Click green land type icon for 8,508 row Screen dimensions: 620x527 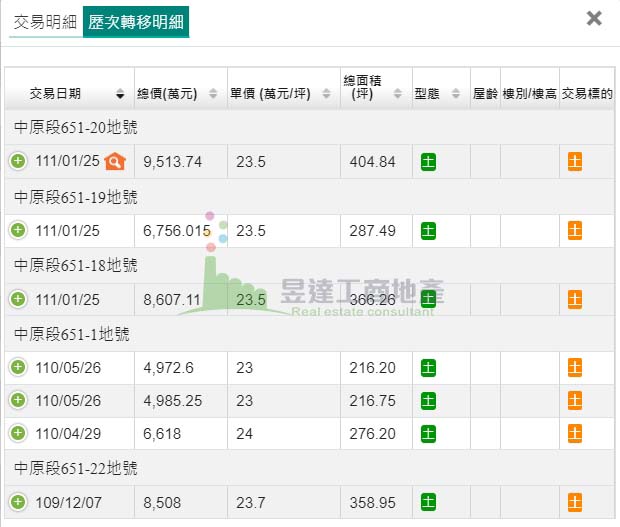(x=428, y=502)
